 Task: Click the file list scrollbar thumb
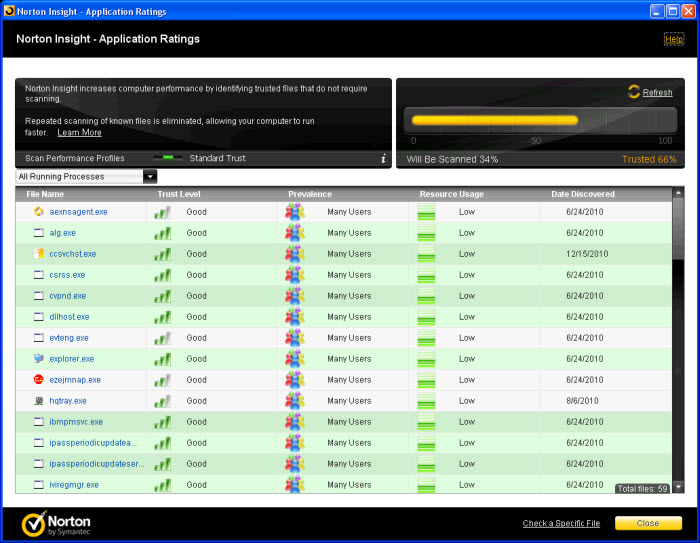[x=678, y=229]
